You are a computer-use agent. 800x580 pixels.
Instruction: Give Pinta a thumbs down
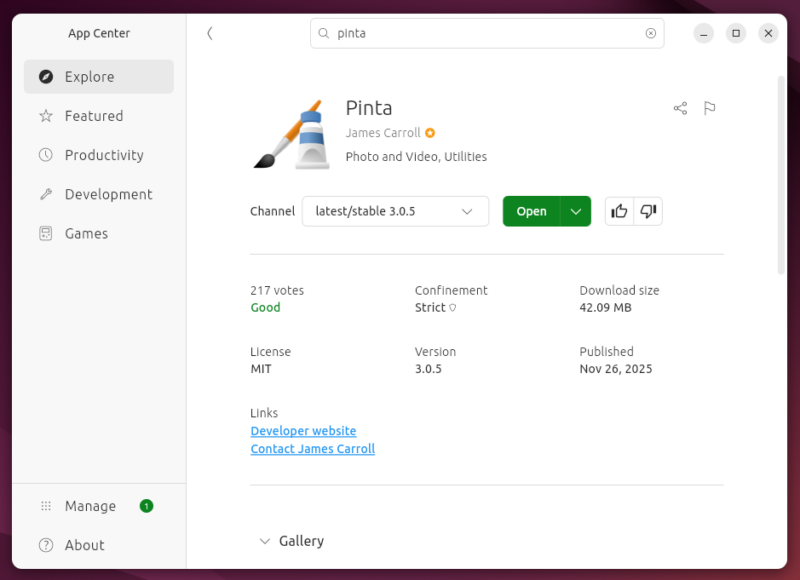click(647, 211)
